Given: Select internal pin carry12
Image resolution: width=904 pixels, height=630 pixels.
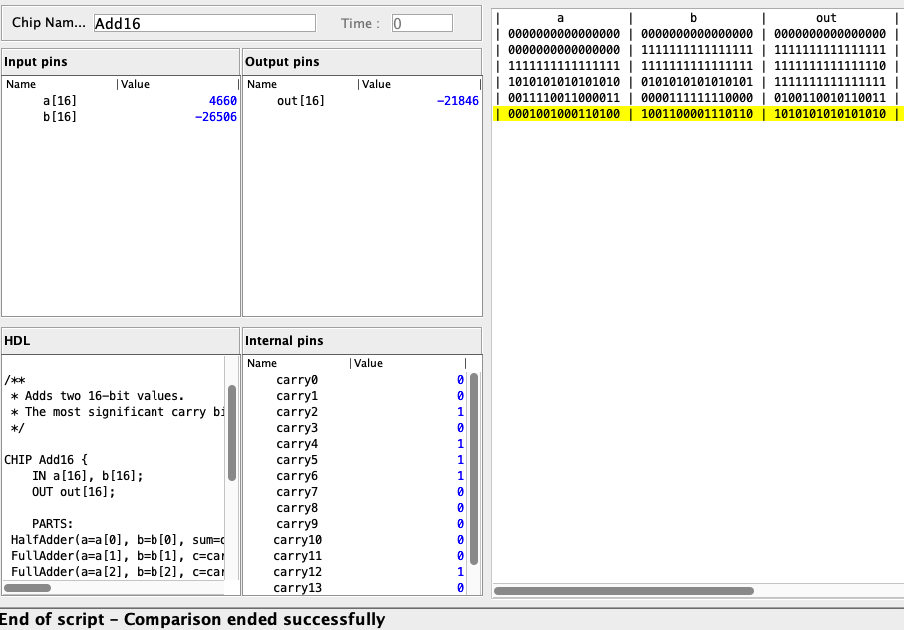Looking at the screenshot, I should (355, 572).
